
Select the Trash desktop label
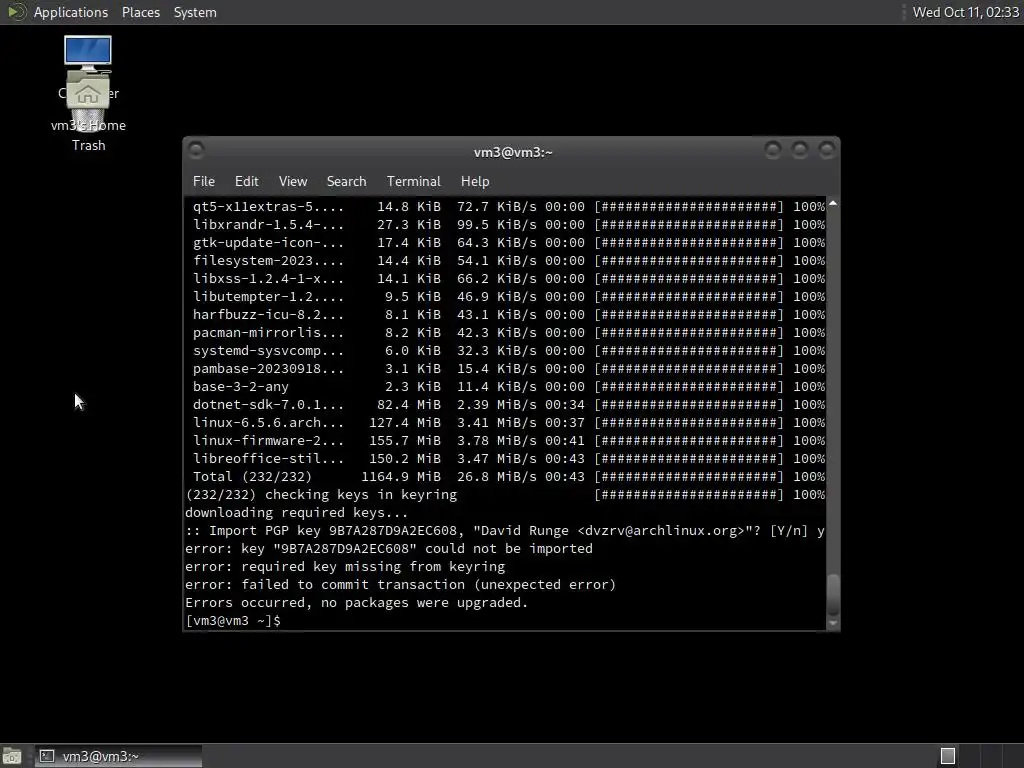coord(88,145)
